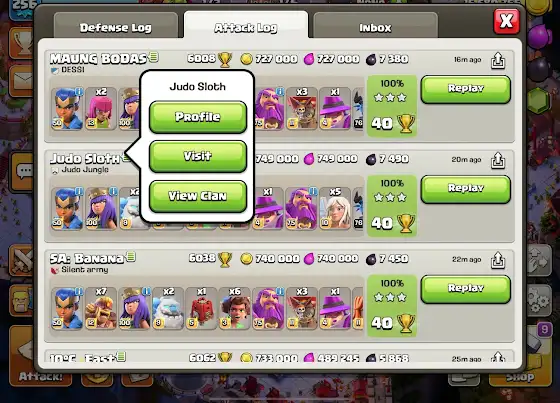560x403 pixels.
Task: Tap the Archer troop in MAUNG BODAS army
Action: pyautogui.click(x=101, y=108)
